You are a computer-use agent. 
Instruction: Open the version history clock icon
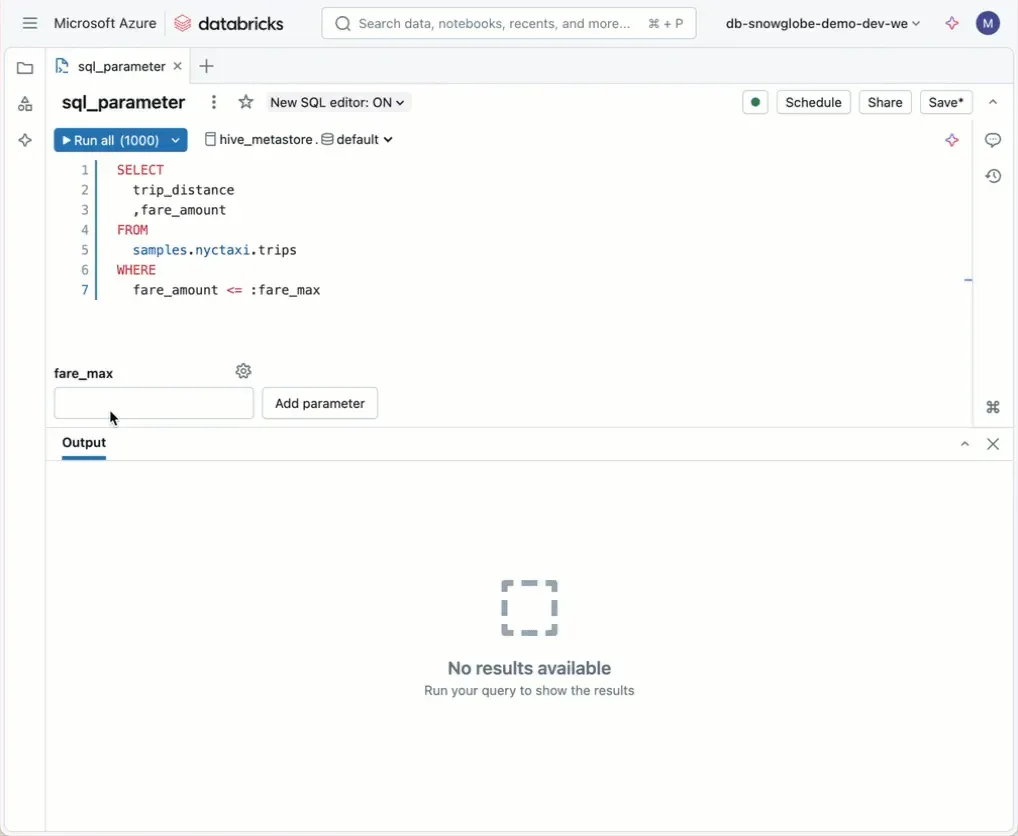click(x=993, y=176)
